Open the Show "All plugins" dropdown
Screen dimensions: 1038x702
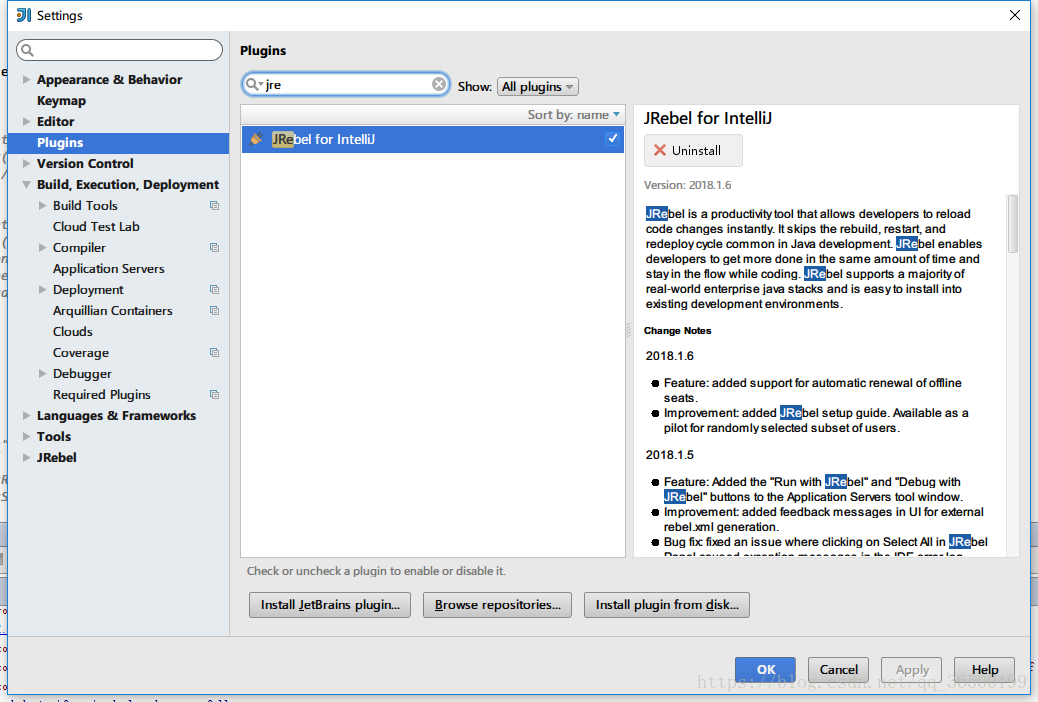537,86
